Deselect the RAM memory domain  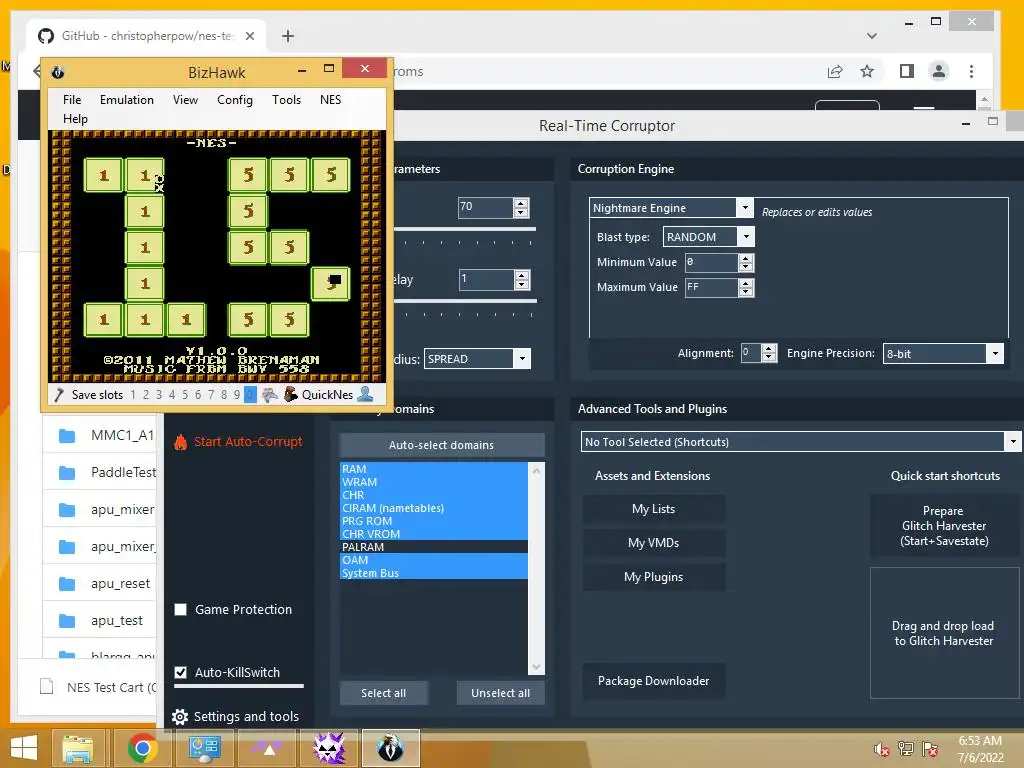(x=434, y=469)
